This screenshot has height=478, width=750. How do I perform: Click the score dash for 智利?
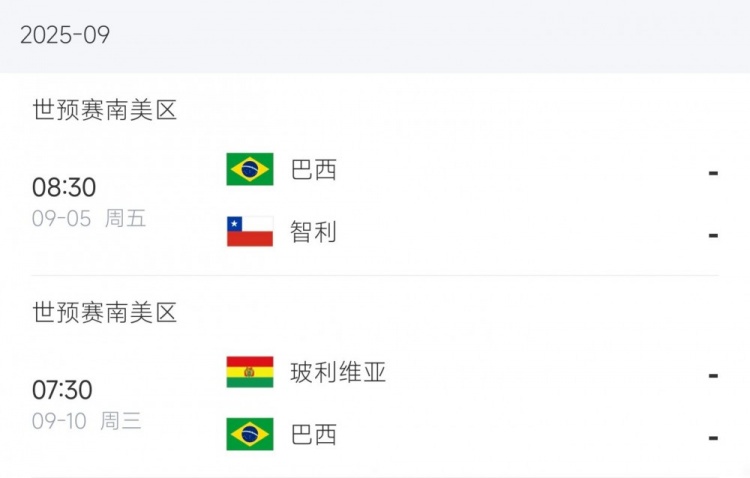coord(713,234)
